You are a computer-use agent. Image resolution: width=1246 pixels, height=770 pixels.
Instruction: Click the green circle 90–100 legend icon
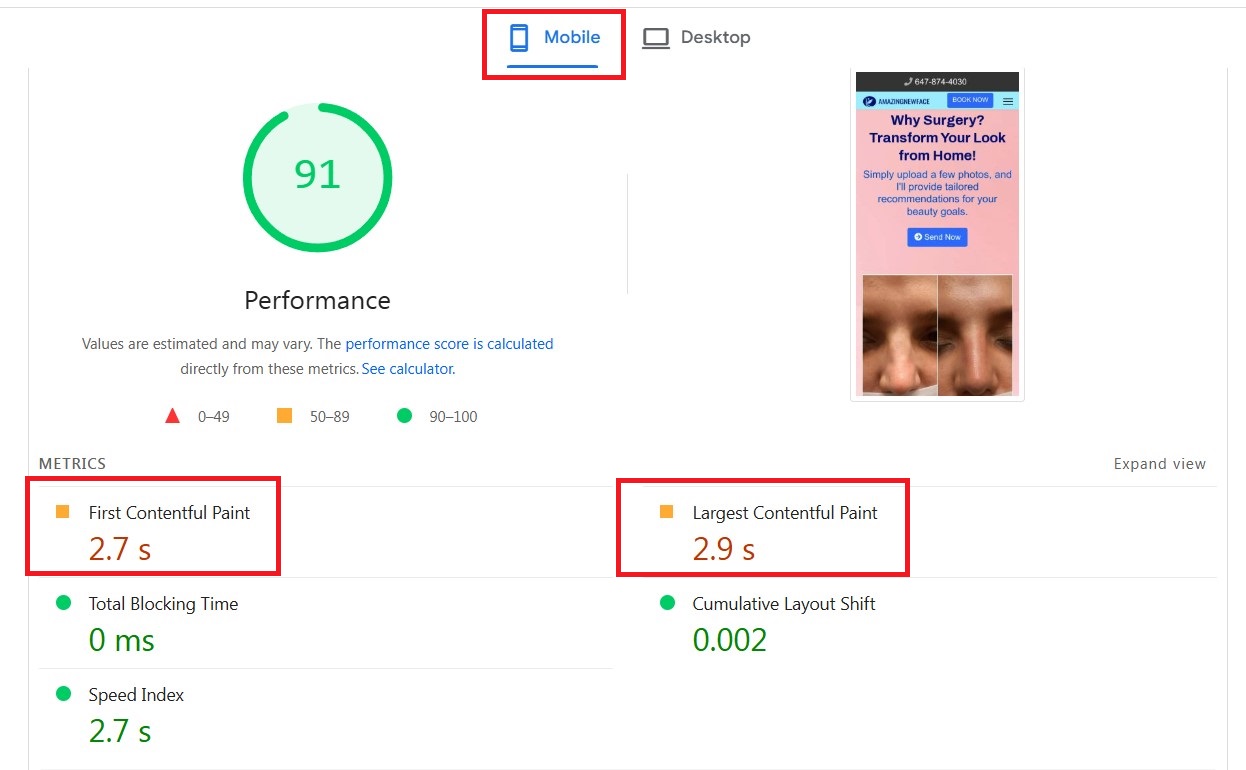tap(404, 416)
